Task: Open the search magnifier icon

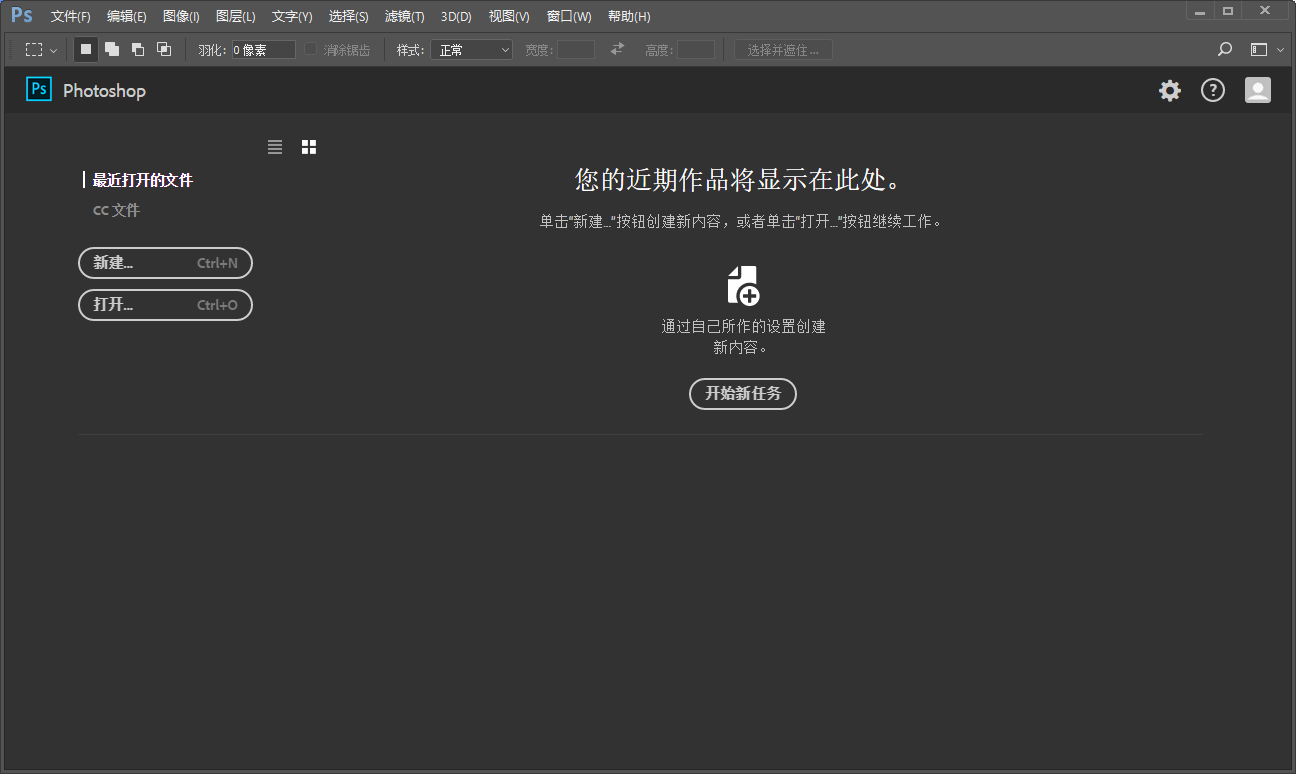Action: [x=1225, y=49]
